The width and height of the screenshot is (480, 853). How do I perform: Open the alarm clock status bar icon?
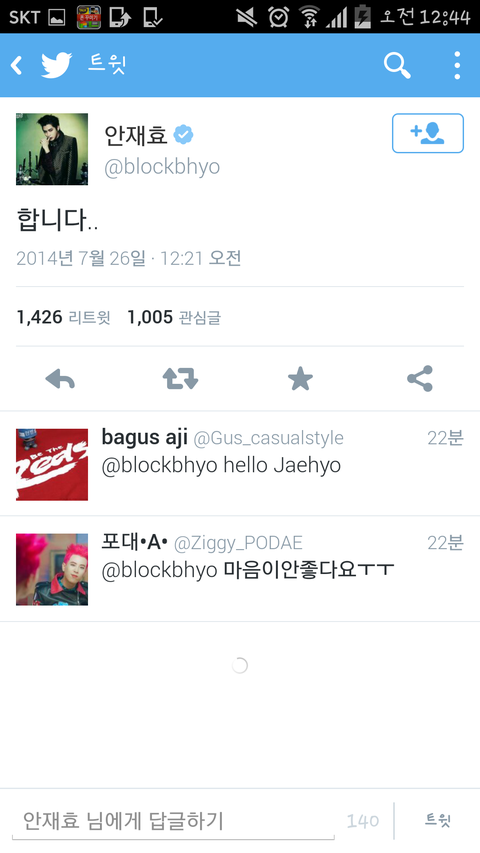279,17
